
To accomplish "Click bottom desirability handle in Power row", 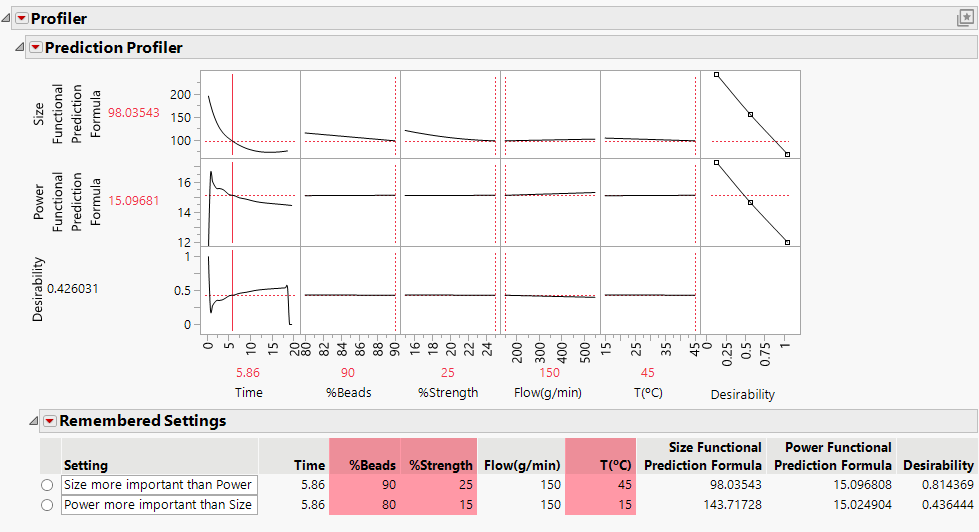I will click(x=787, y=242).
